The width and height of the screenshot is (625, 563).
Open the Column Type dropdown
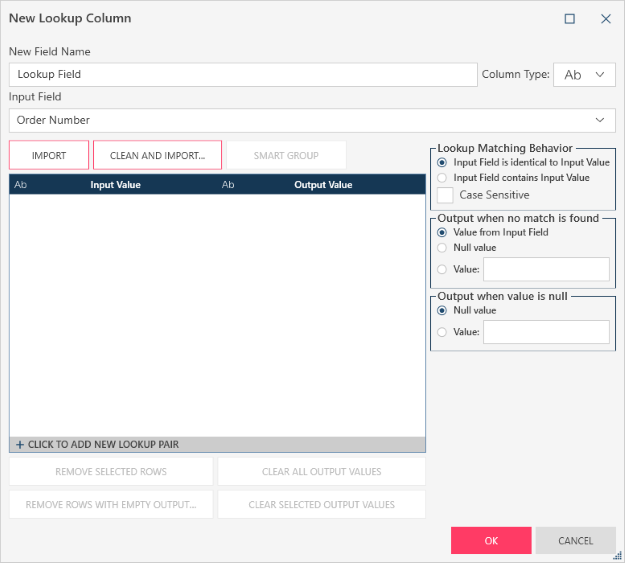585,75
